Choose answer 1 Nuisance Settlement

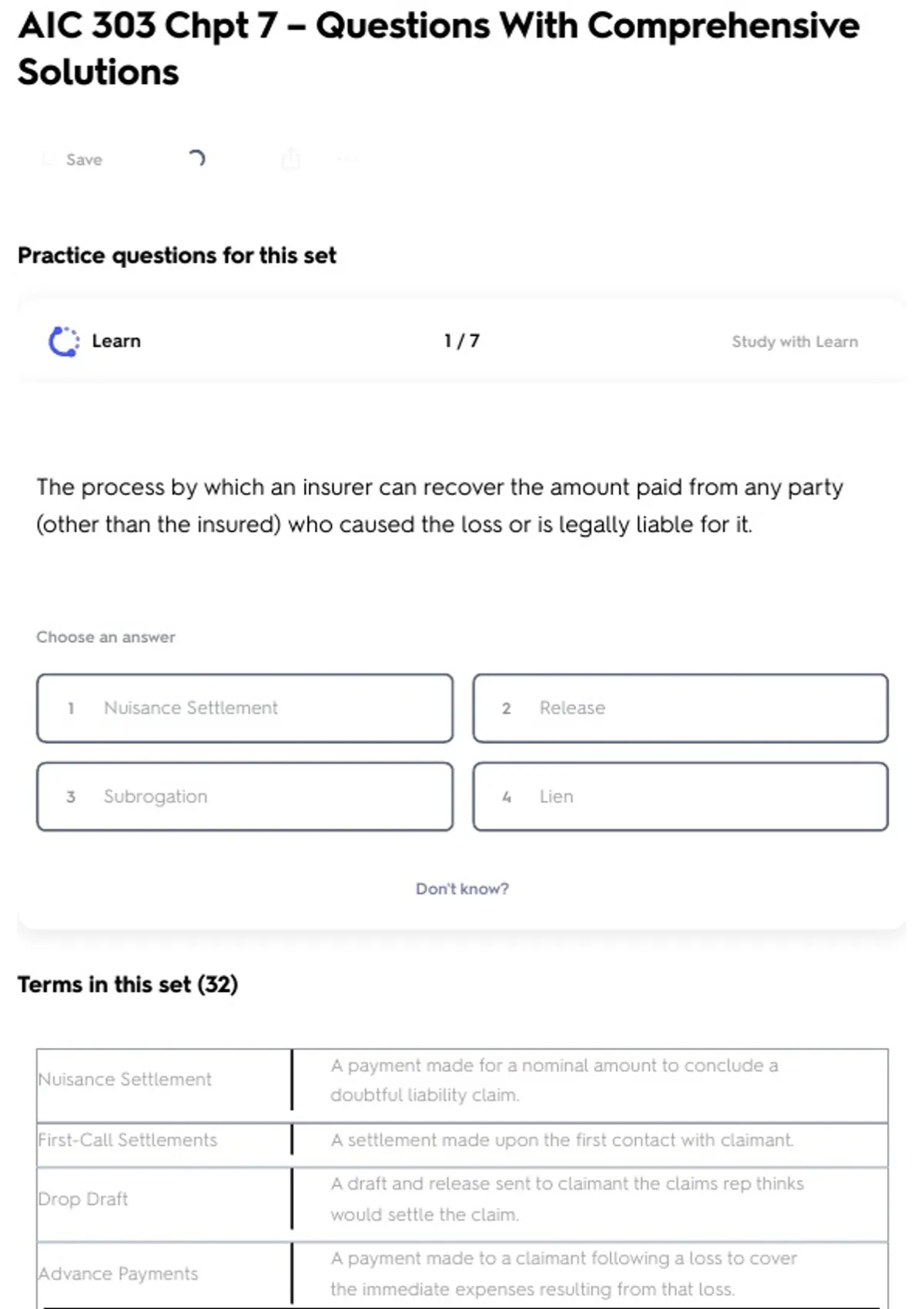click(x=244, y=708)
